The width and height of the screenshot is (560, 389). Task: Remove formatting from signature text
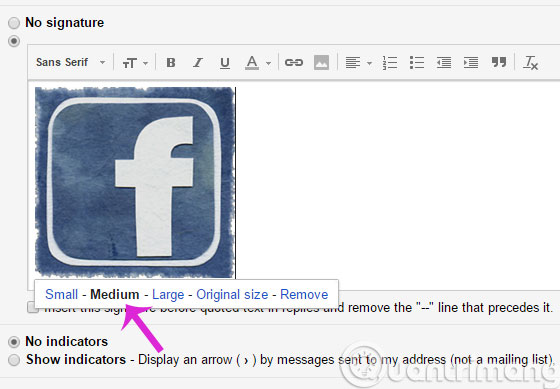click(x=530, y=63)
